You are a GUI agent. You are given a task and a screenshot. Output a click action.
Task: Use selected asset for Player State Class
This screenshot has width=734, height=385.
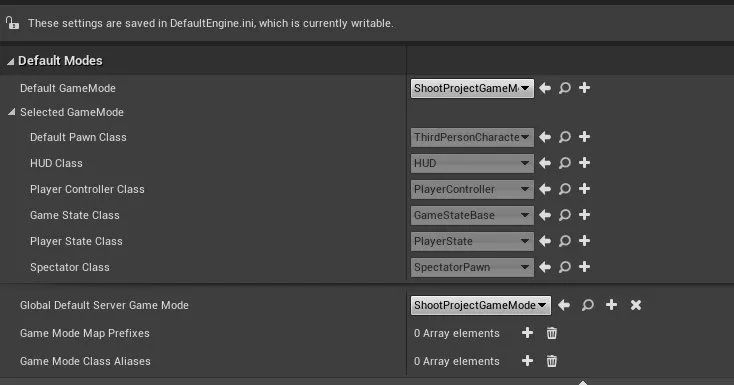click(545, 241)
